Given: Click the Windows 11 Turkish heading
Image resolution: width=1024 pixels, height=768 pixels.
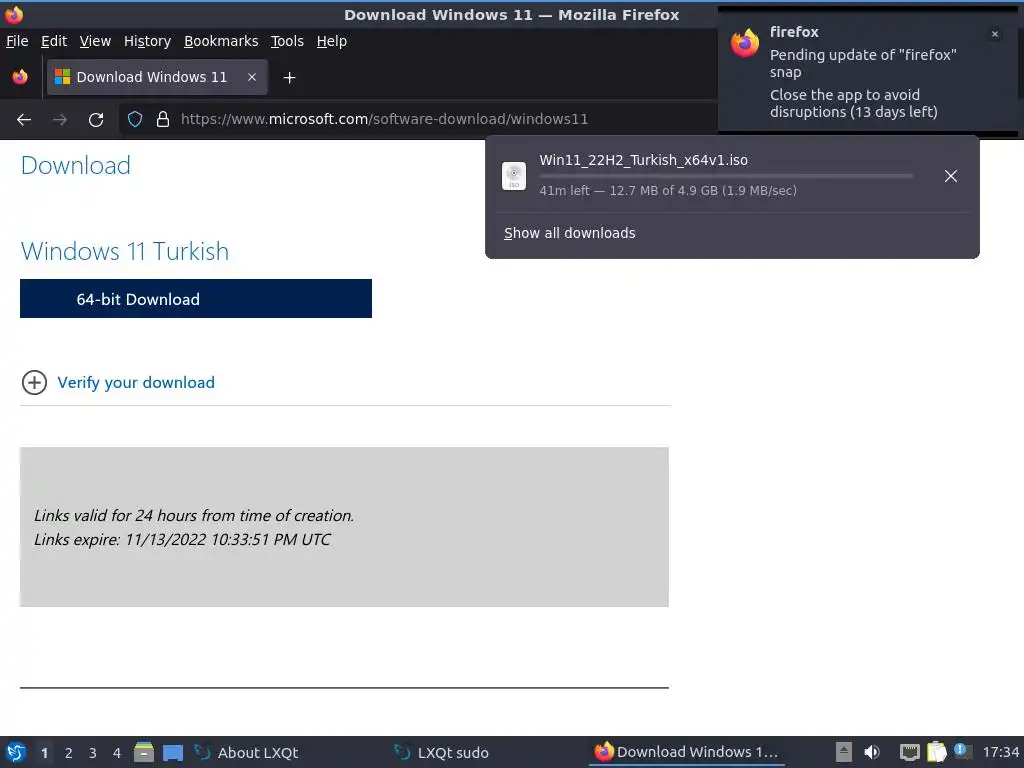Looking at the screenshot, I should coord(125,251).
